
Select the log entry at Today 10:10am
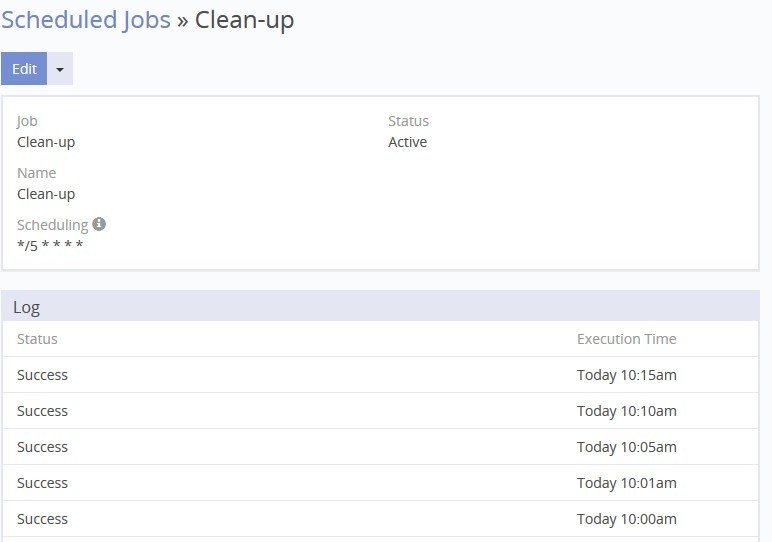[626, 411]
